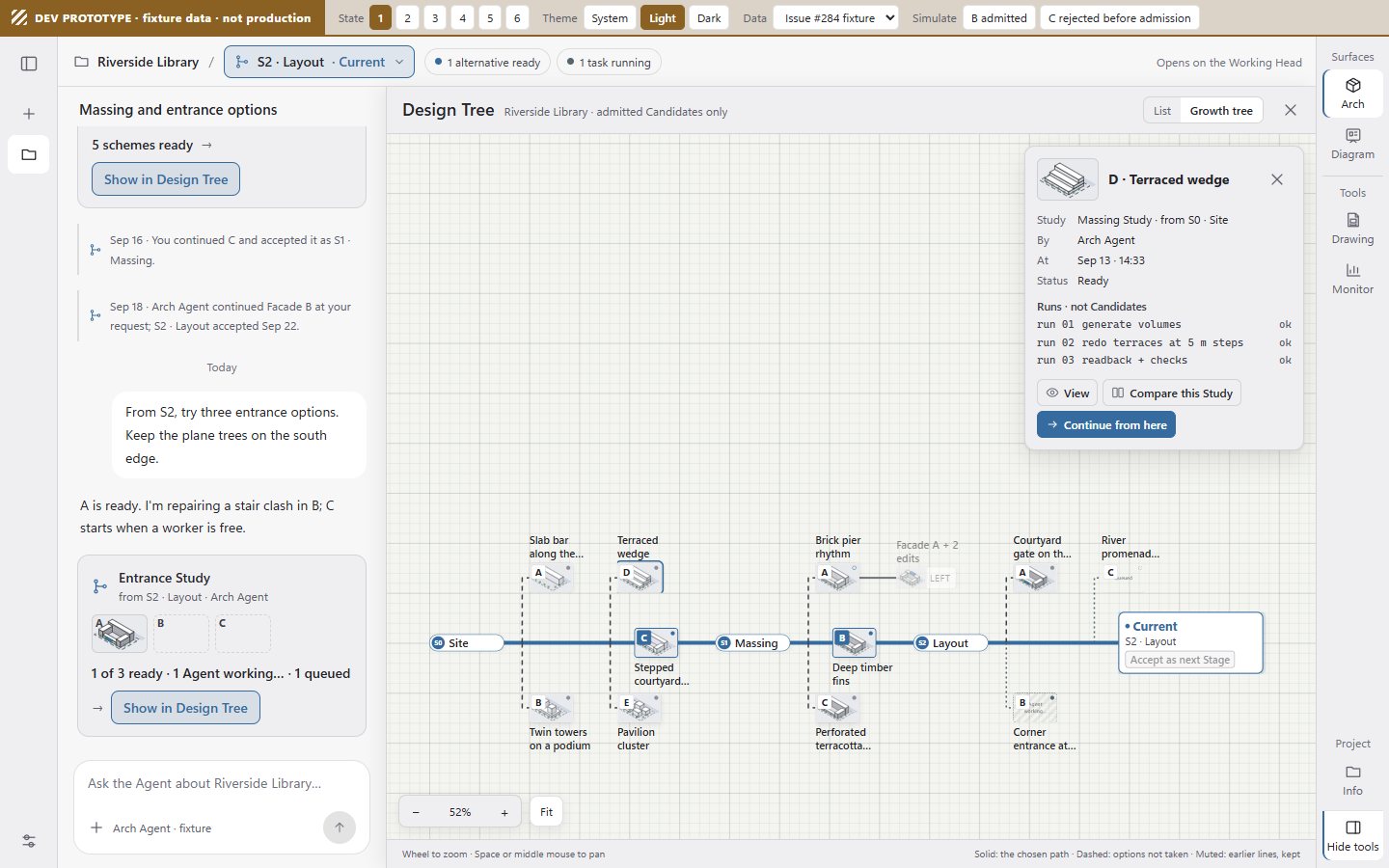This screenshot has height=868, width=1389.
Task: Select the Dark theme
Action: tap(709, 17)
